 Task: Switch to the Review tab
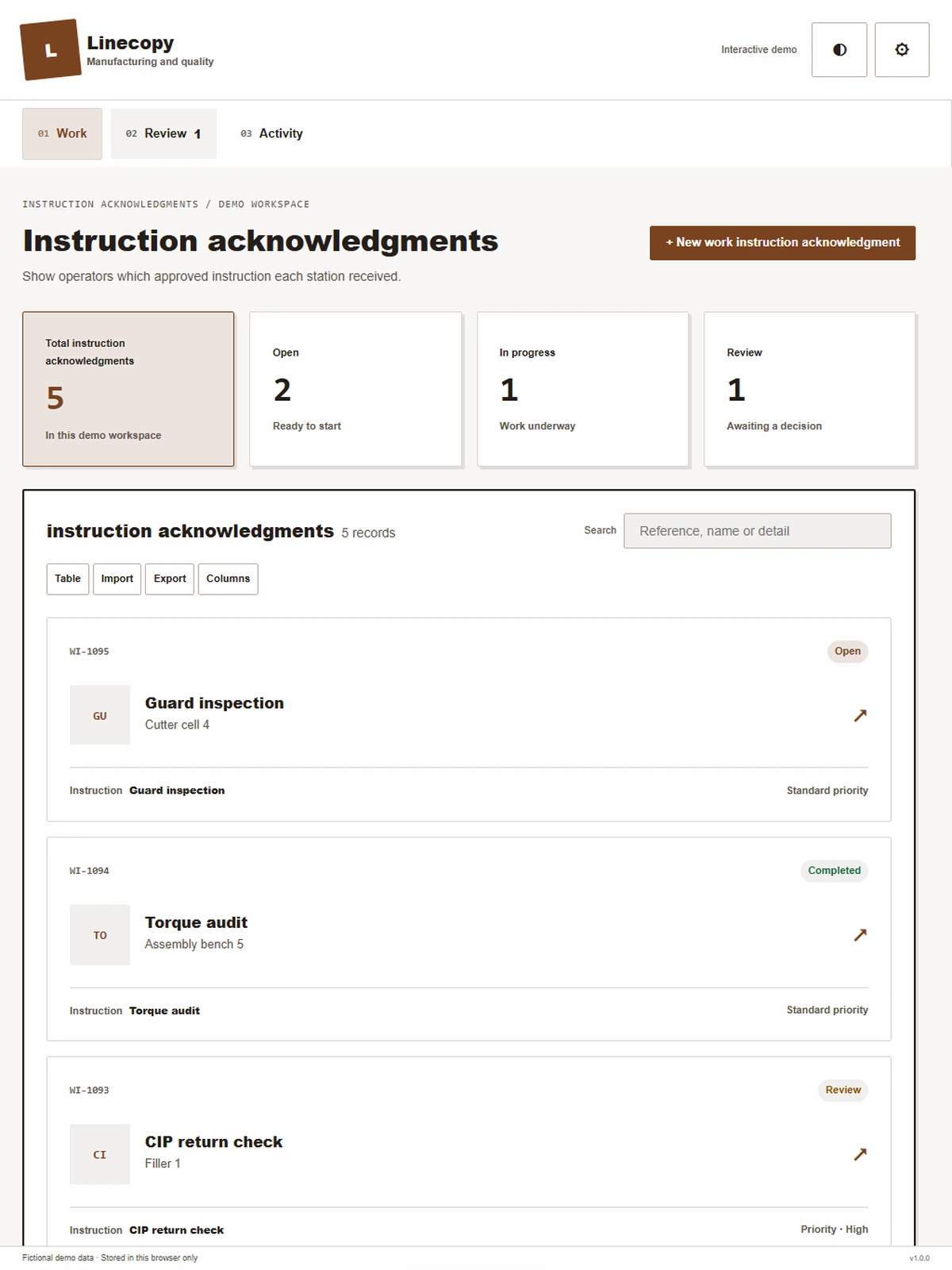pyautogui.click(x=163, y=133)
